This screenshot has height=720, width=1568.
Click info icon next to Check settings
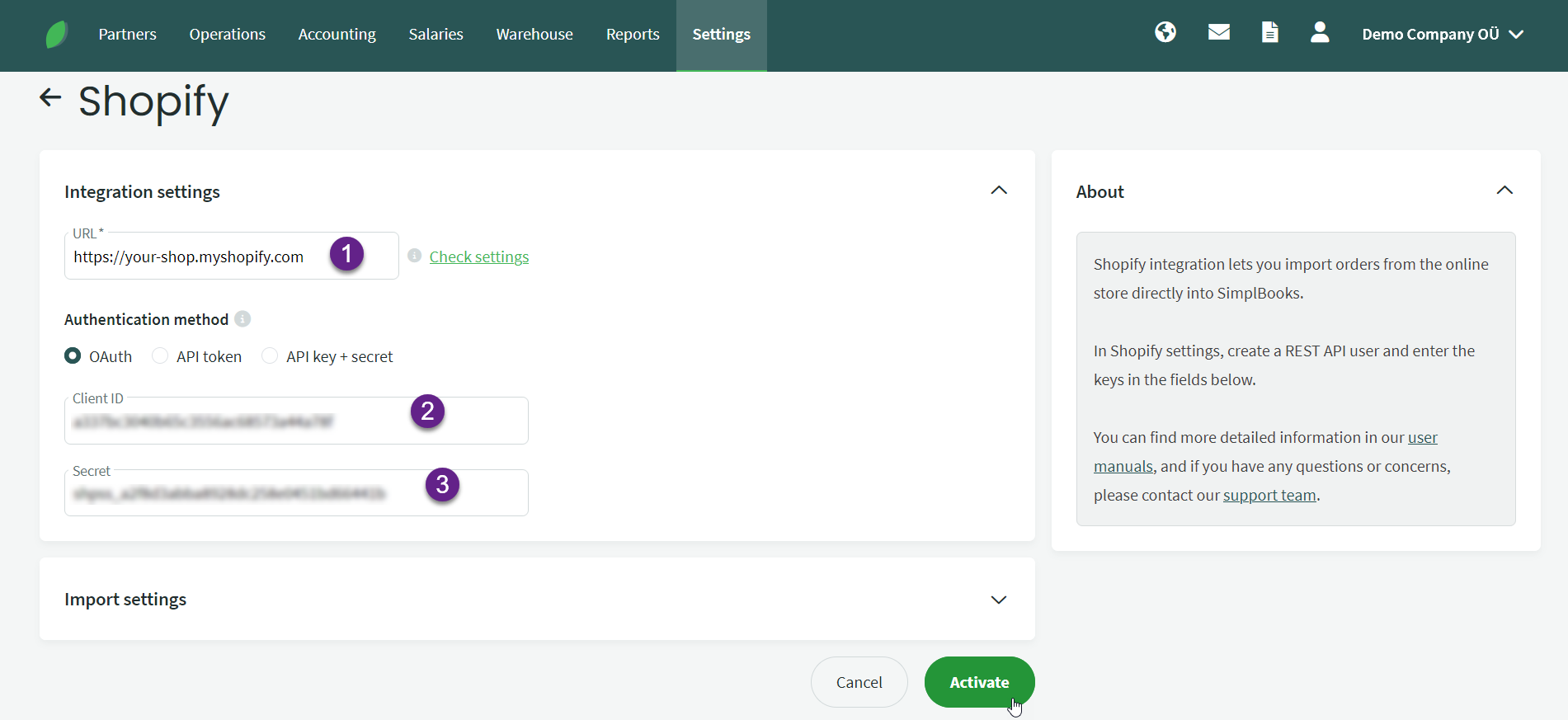point(415,256)
